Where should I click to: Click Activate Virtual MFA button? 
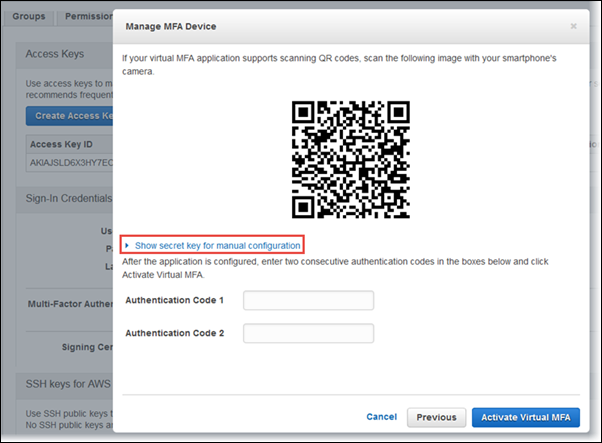[x=526, y=417]
